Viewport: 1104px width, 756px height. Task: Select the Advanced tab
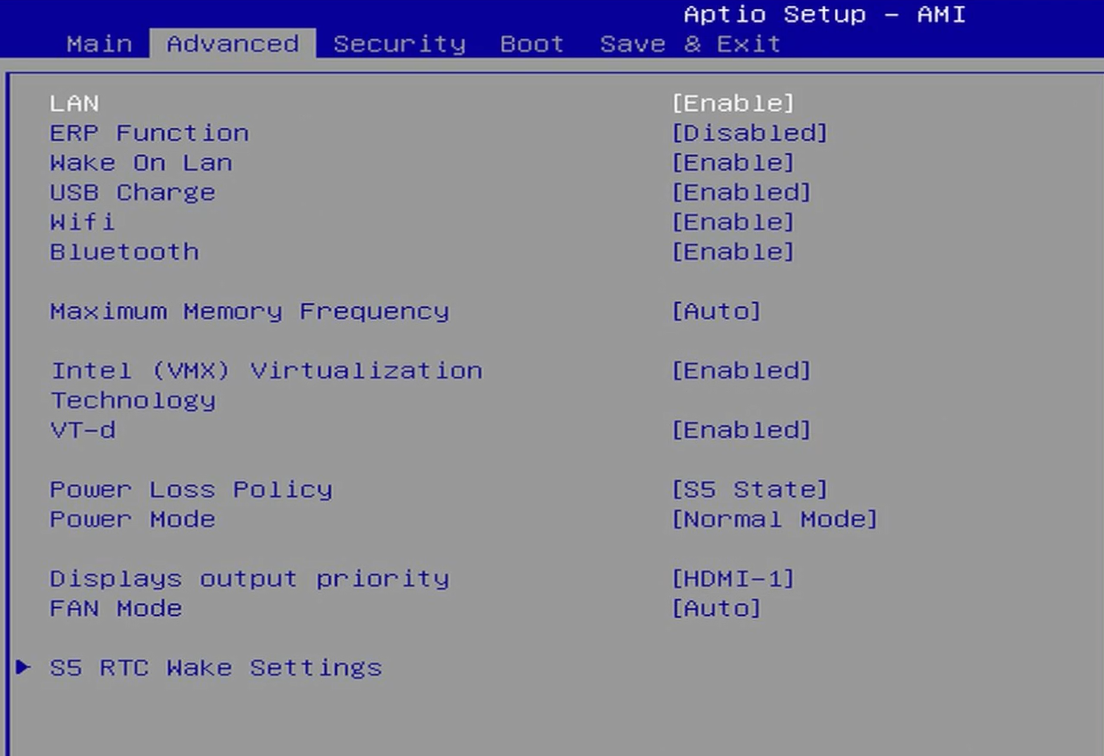232,44
